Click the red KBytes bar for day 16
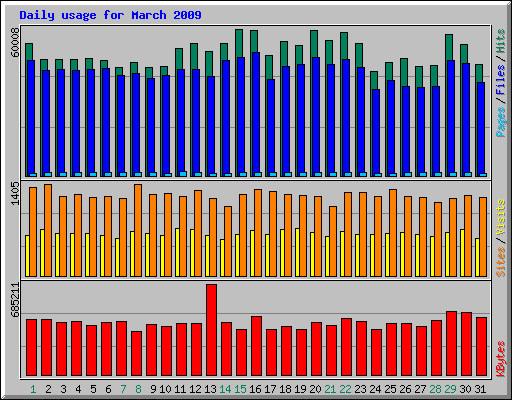The width and height of the screenshot is (512, 400). (256, 346)
